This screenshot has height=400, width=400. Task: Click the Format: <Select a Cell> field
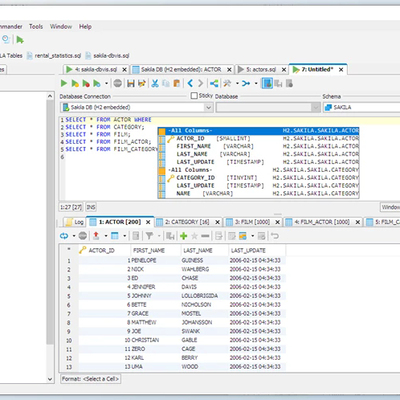[x=91, y=379]
